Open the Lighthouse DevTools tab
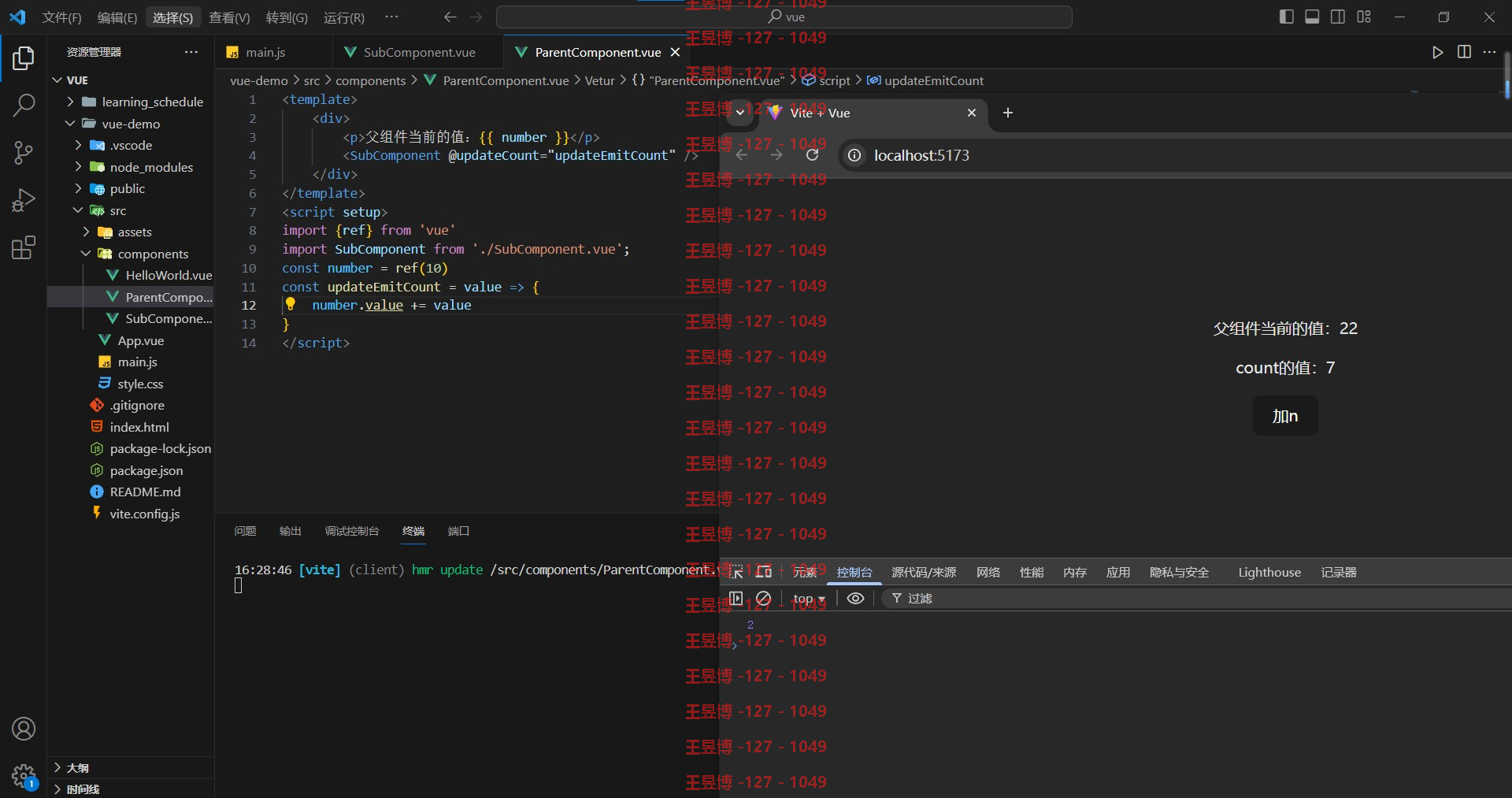The image size is (1512, 798). click(x=1269, y=573)
